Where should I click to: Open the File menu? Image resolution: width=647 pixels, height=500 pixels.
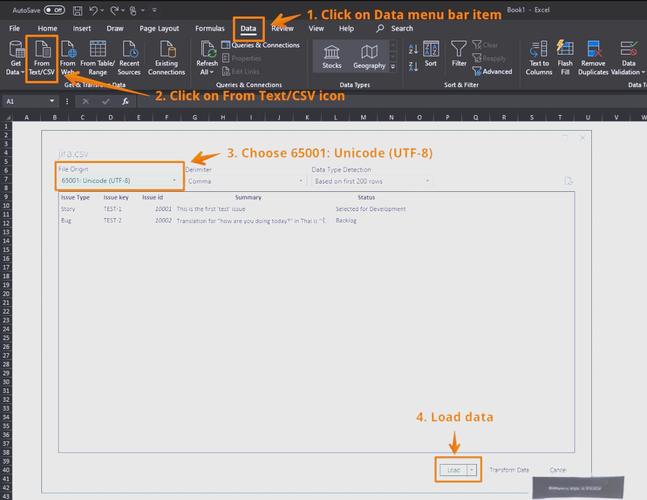(14, 28)
